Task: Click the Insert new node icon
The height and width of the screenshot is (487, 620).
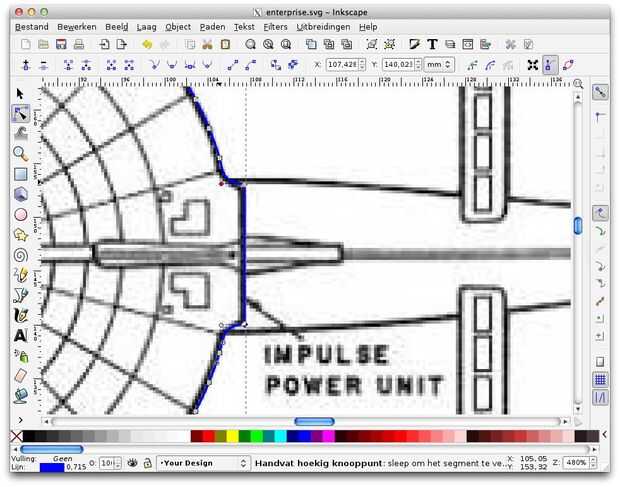Action: point(26,65)
